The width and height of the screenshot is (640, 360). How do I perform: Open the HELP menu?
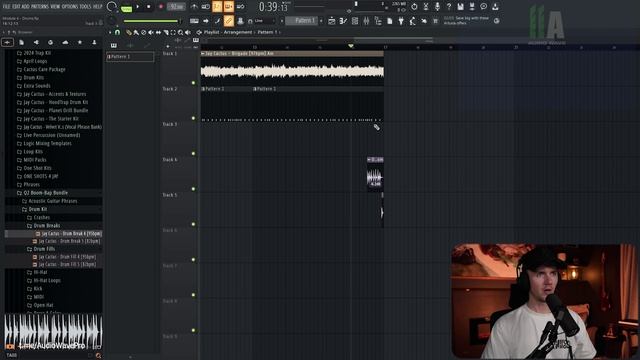coord(98,7)
